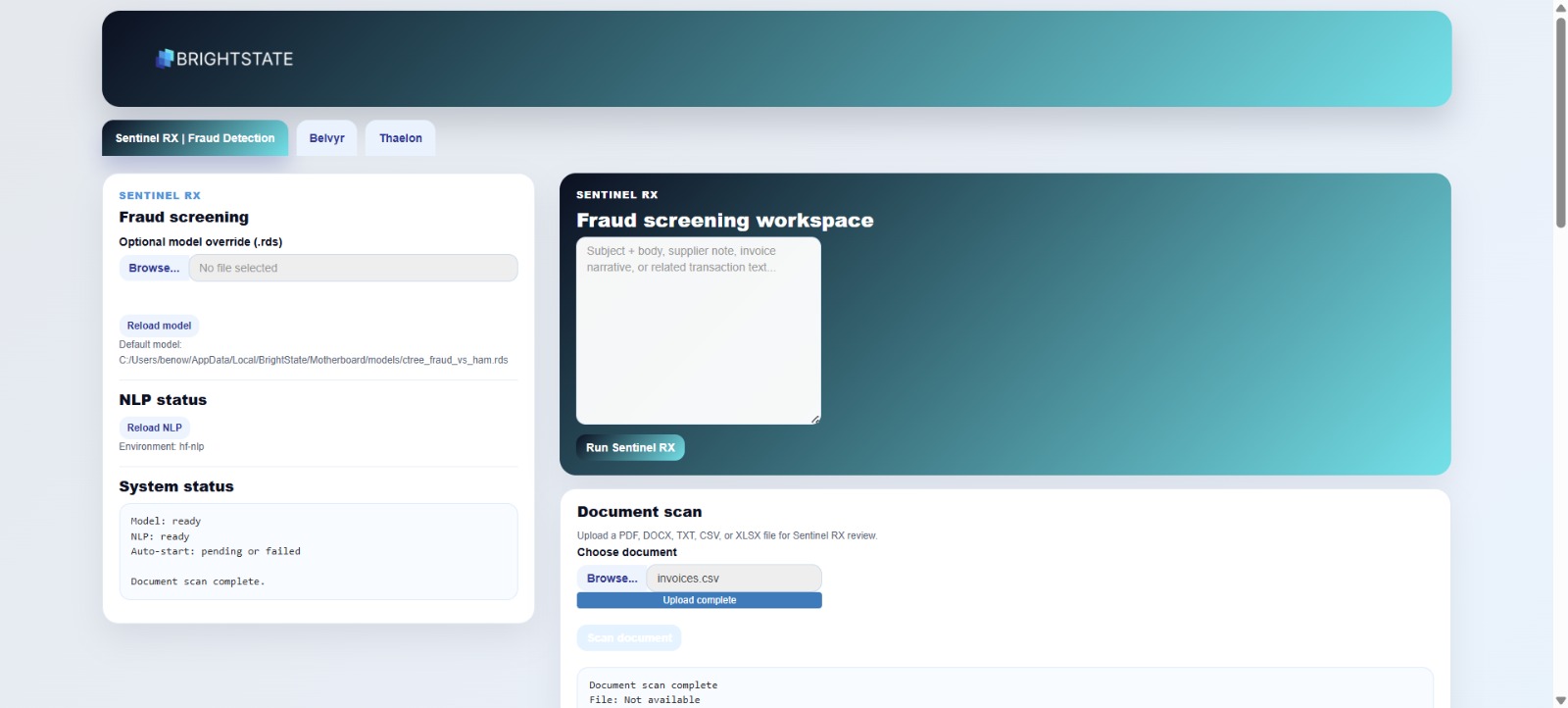Browse for optional model override file
The image size is (1568, 708).
tap(154, 268)
